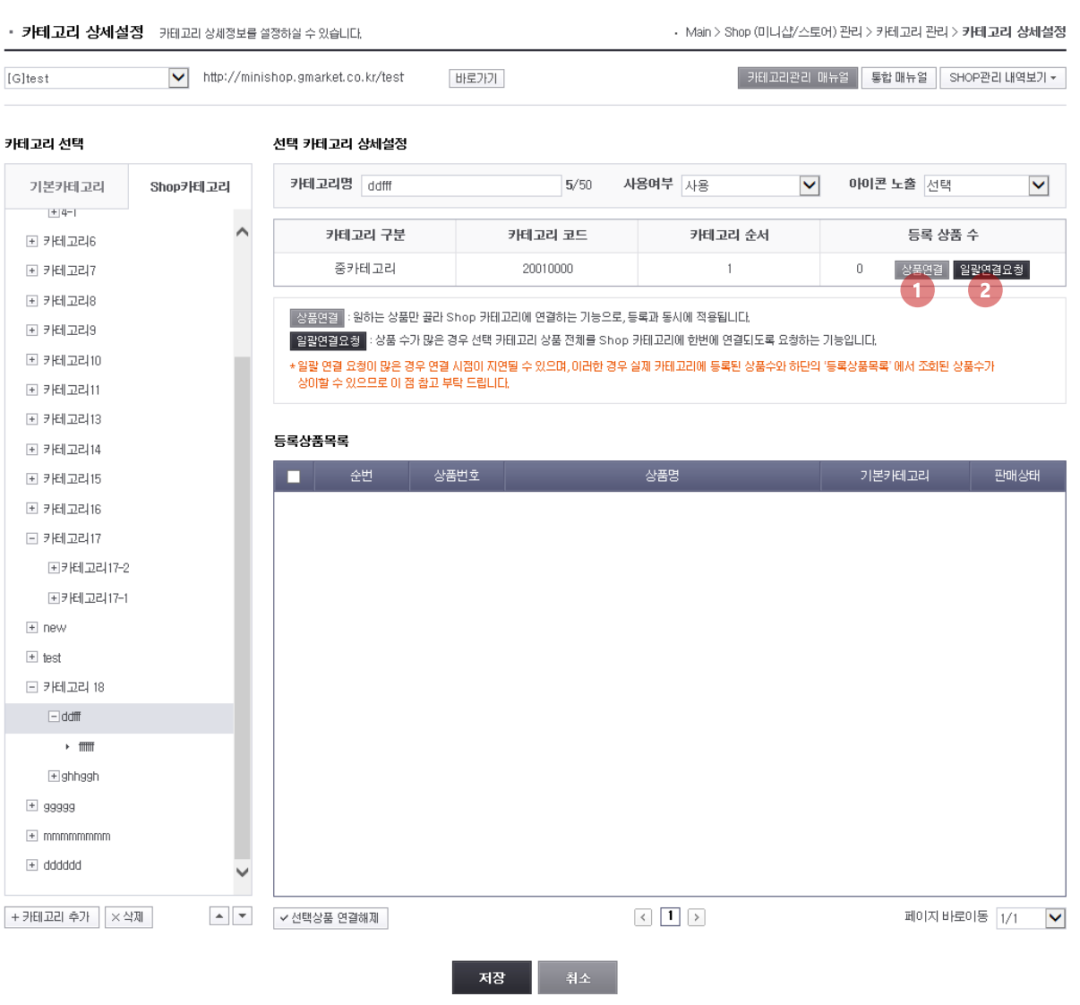Select the ffffff leaf category

coord(86,747)
